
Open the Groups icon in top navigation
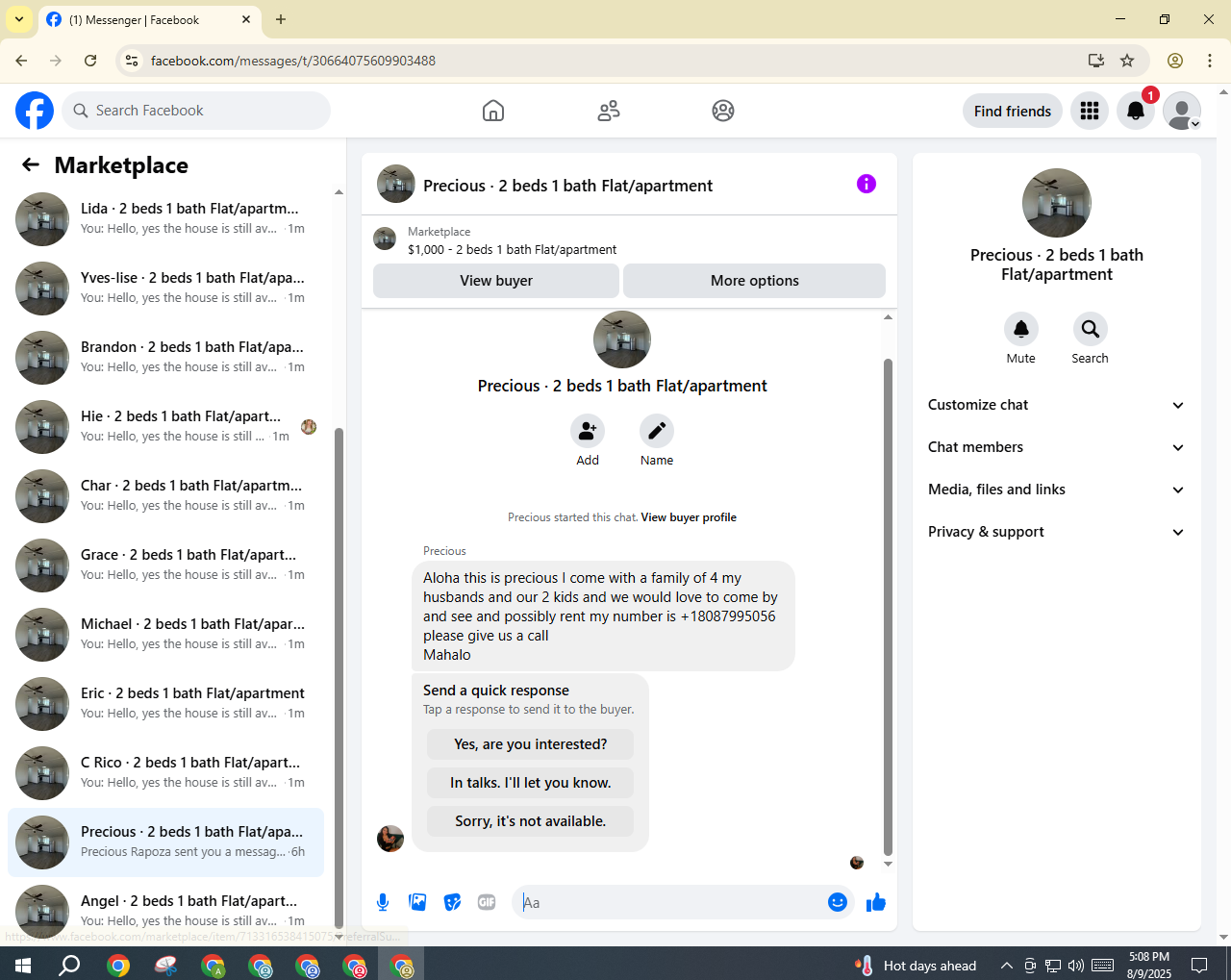[x=723, y=111]
